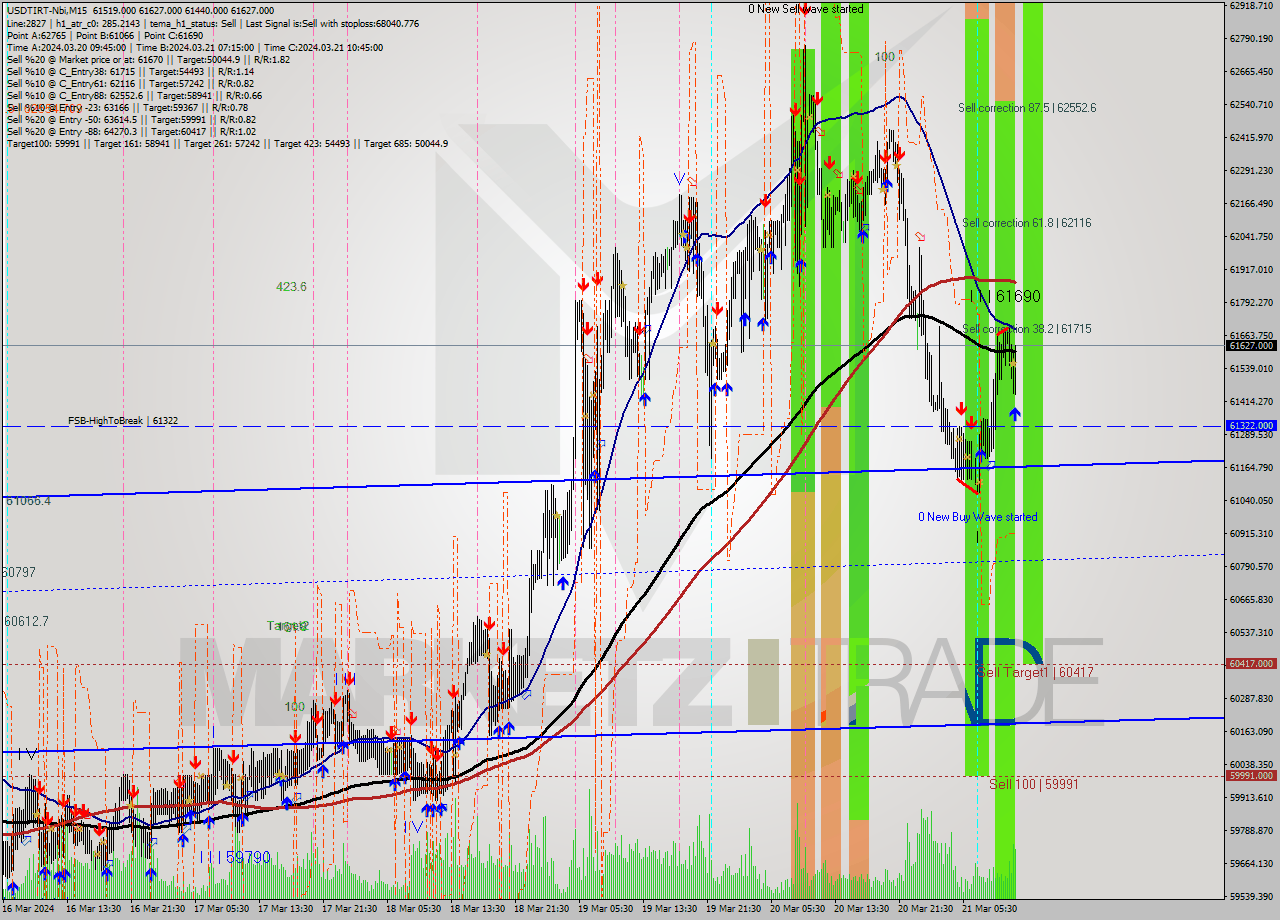Click the '20 Mar 13:30' time axis label
1280x920 pixels.
(860, 909)
